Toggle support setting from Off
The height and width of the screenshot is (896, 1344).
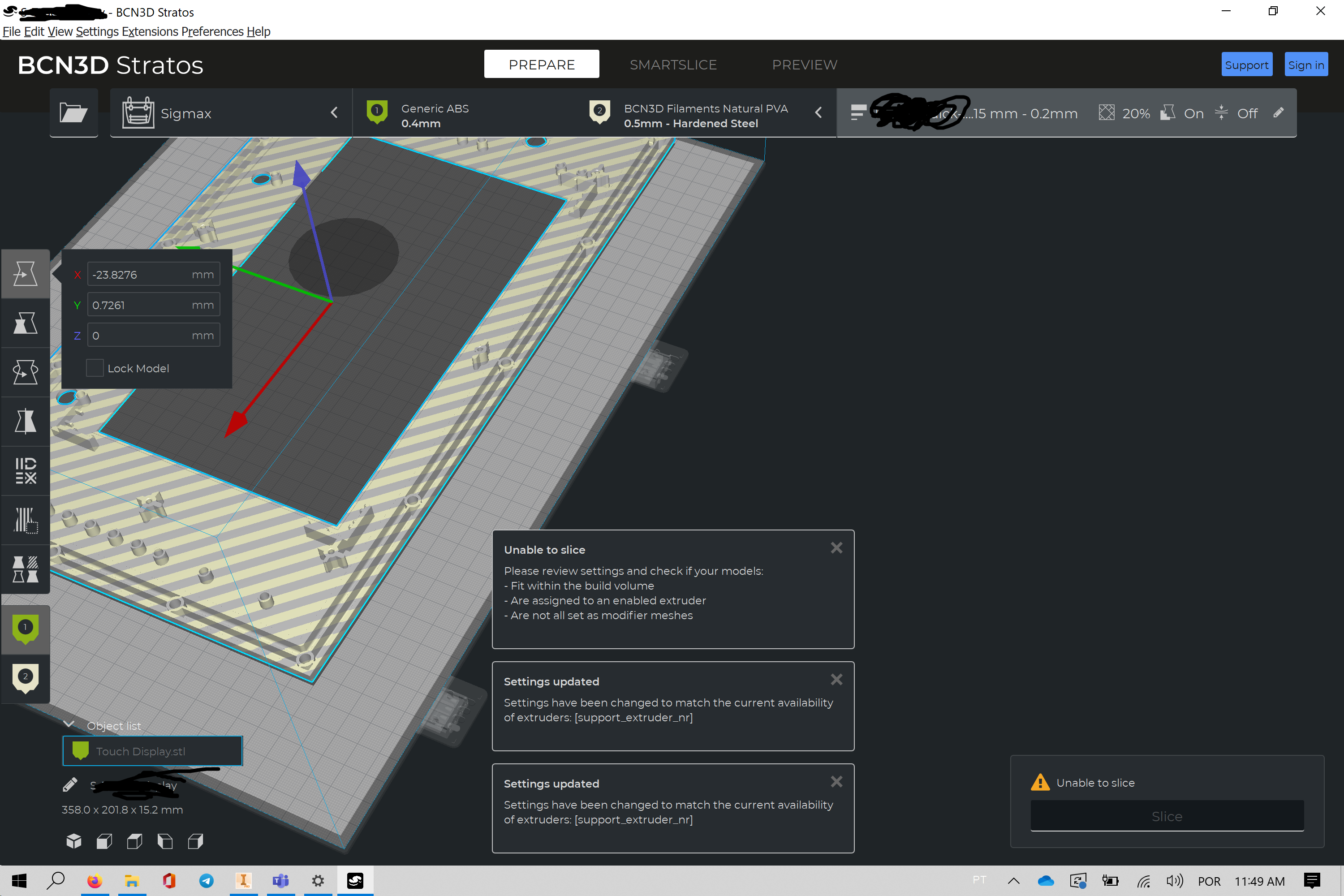tap(1247, 112)
